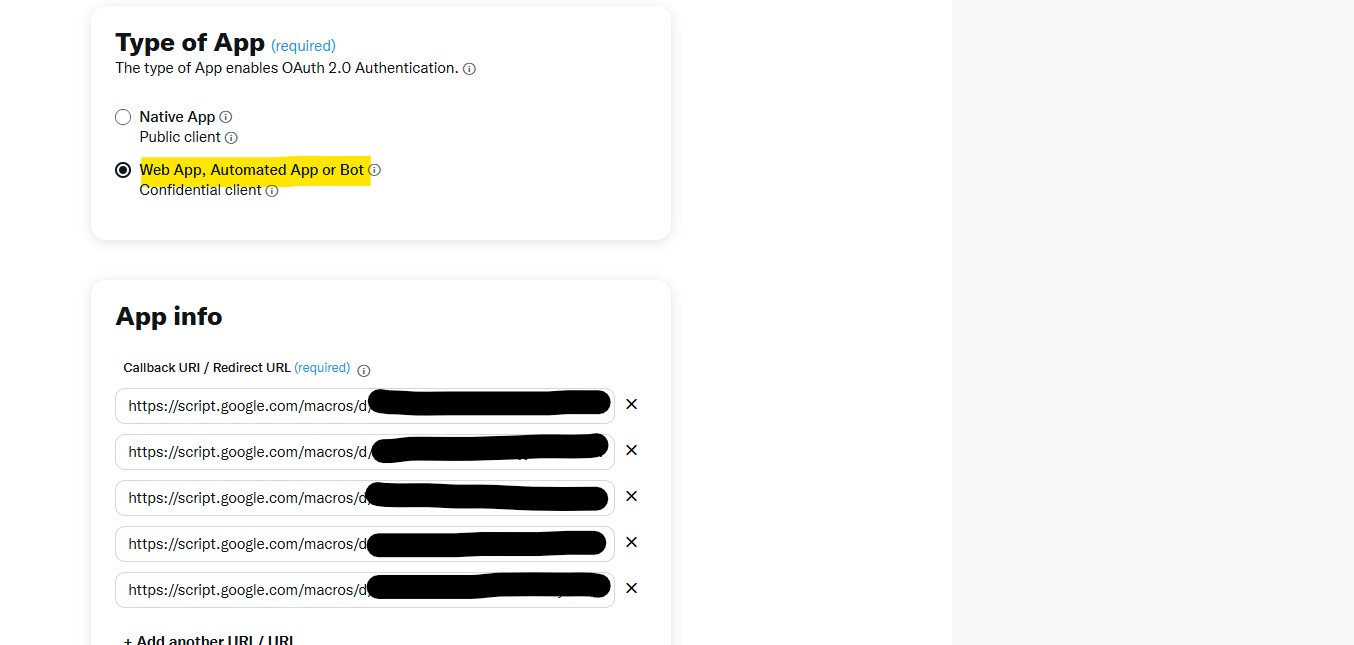Screen dimensions: 1354x645
Task: Click info icon next to Callback URI / Redirect URL
Action: [x=363, y=370]
